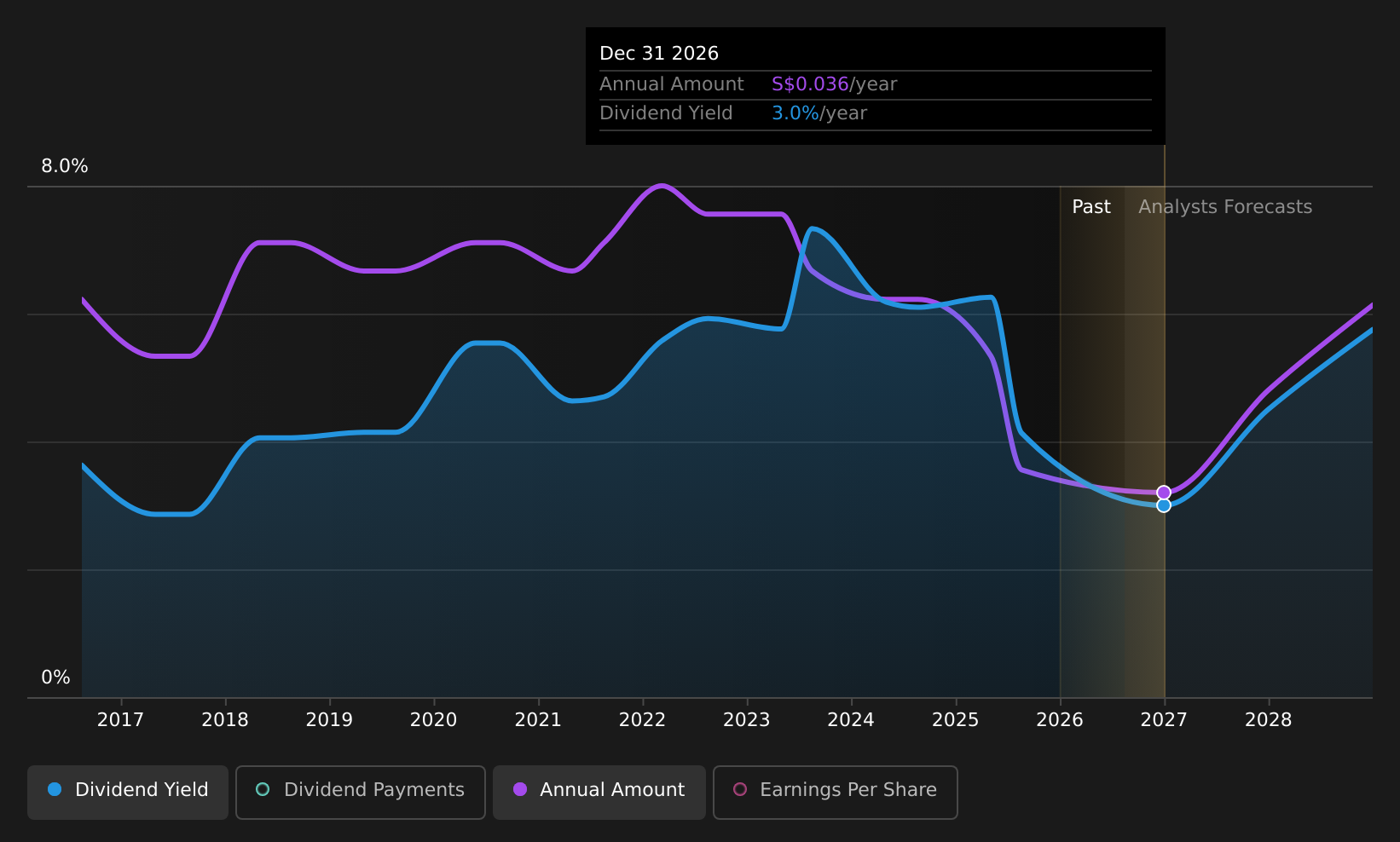Click the 2022 x-axis label
The width and height of the screenshot is (1400, 842).
tap(642, 720)
